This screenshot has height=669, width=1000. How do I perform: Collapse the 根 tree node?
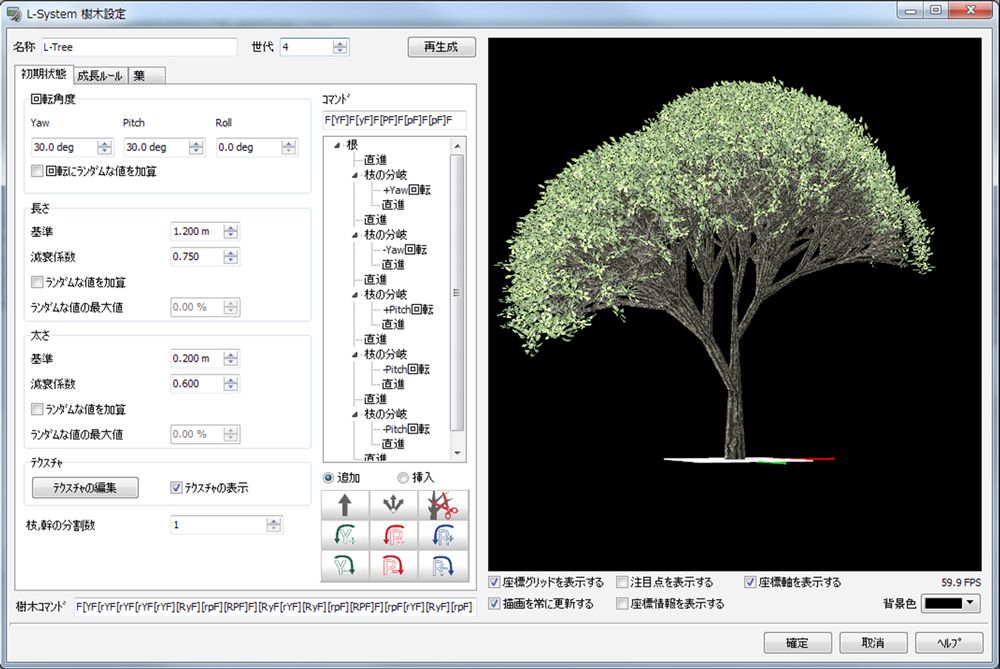(337, 145)
